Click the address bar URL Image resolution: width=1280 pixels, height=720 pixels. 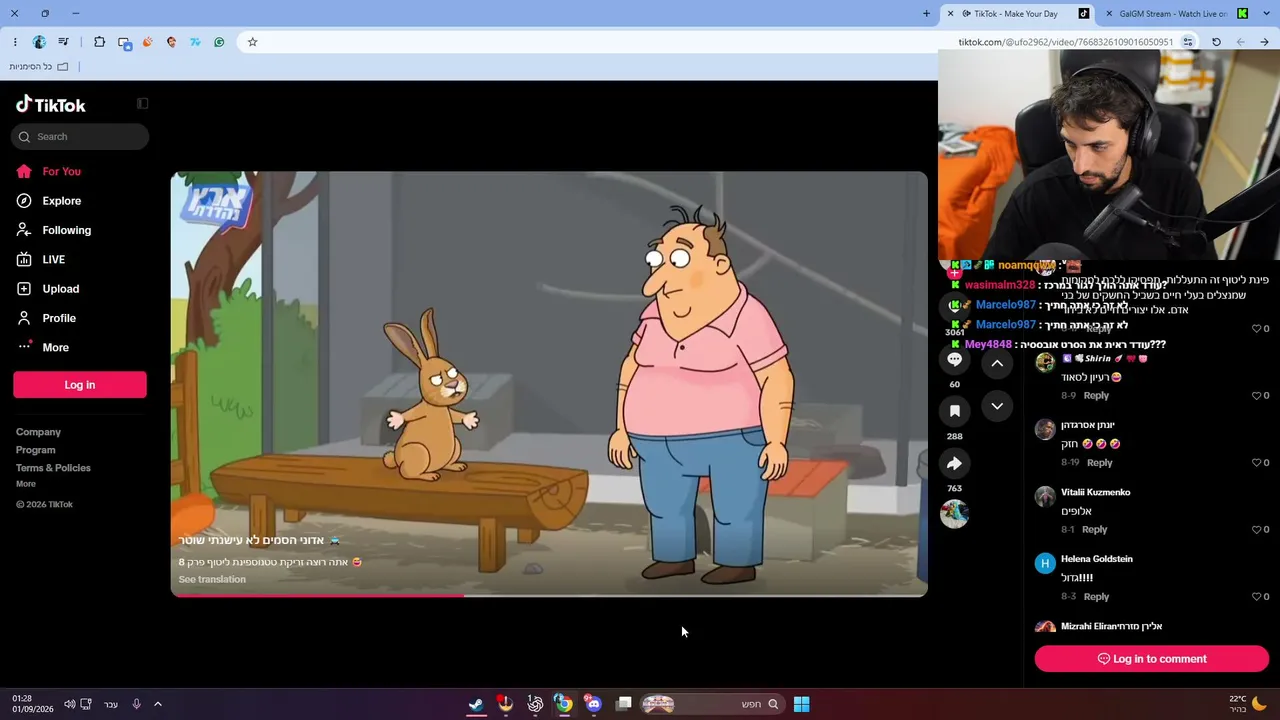1065,42
